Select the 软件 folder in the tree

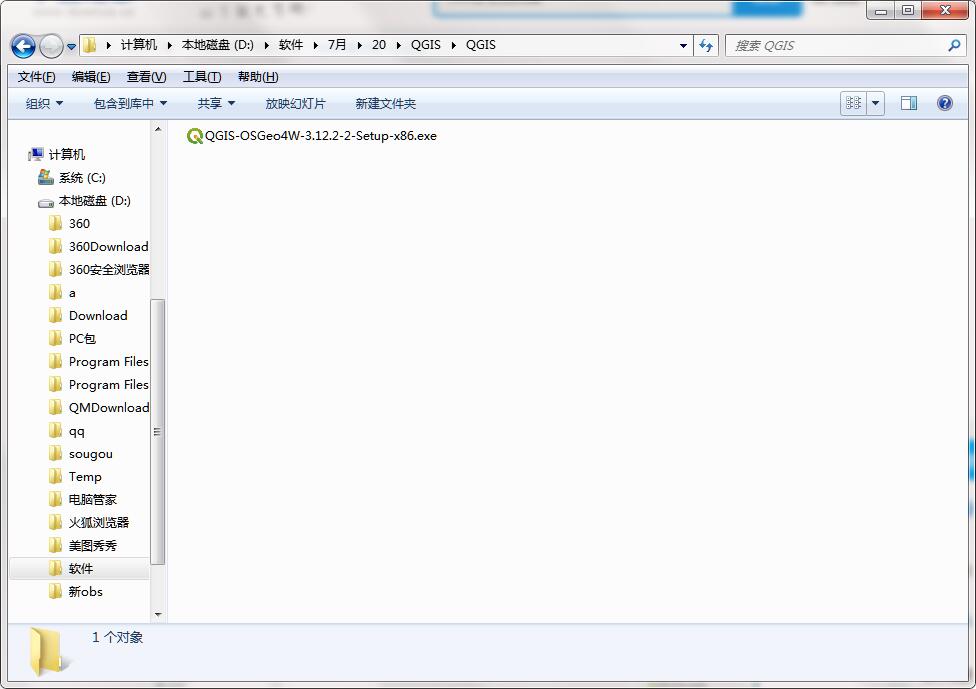click(81, 569)
